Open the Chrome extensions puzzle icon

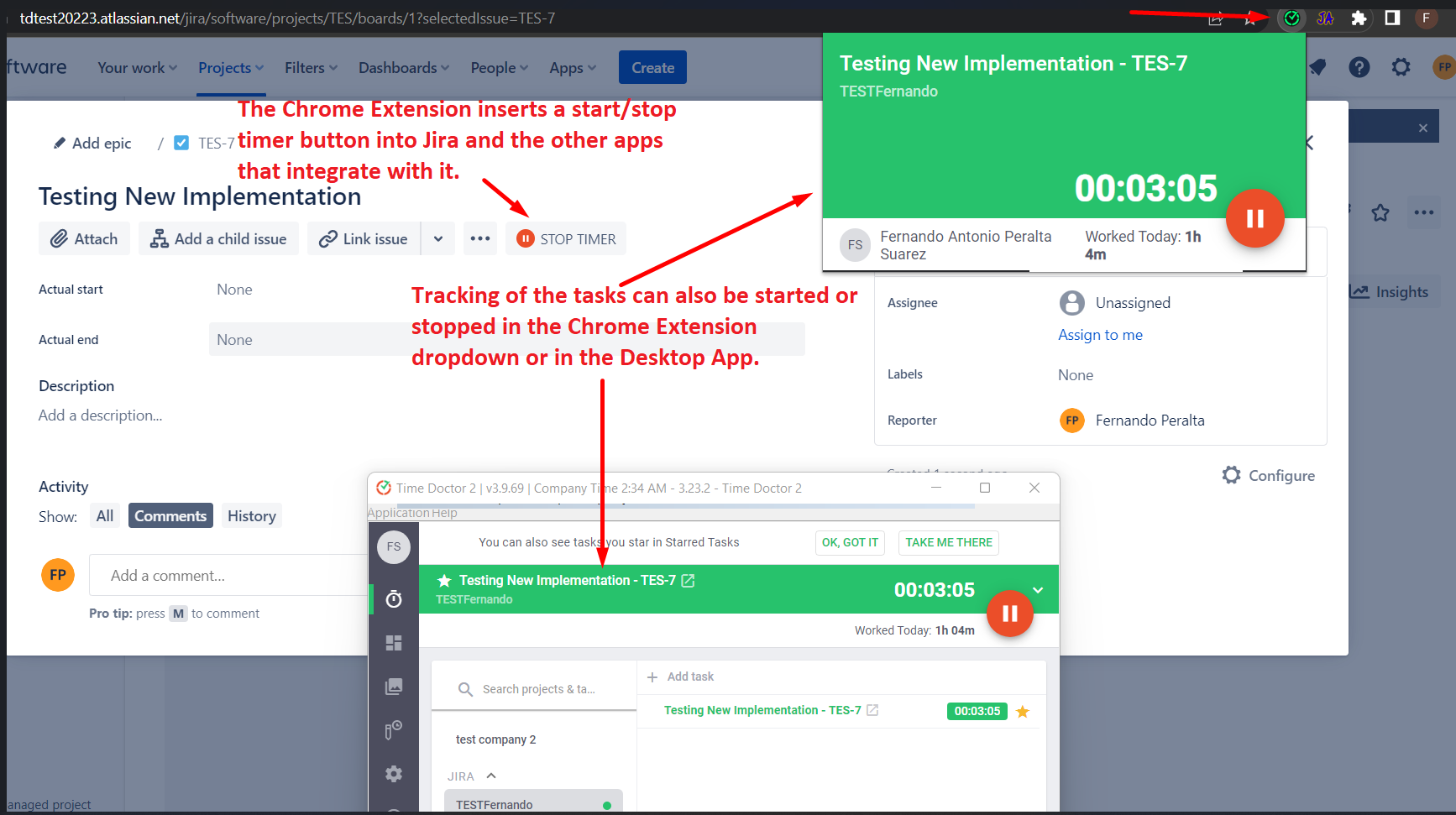point(1359,18)
